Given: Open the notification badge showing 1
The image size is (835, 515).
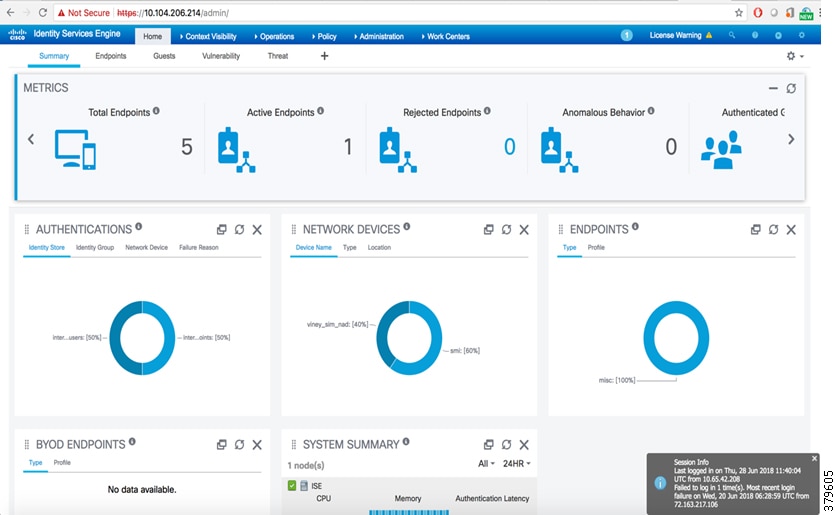Looking at the screenshot, I should (x=627, y=35).
